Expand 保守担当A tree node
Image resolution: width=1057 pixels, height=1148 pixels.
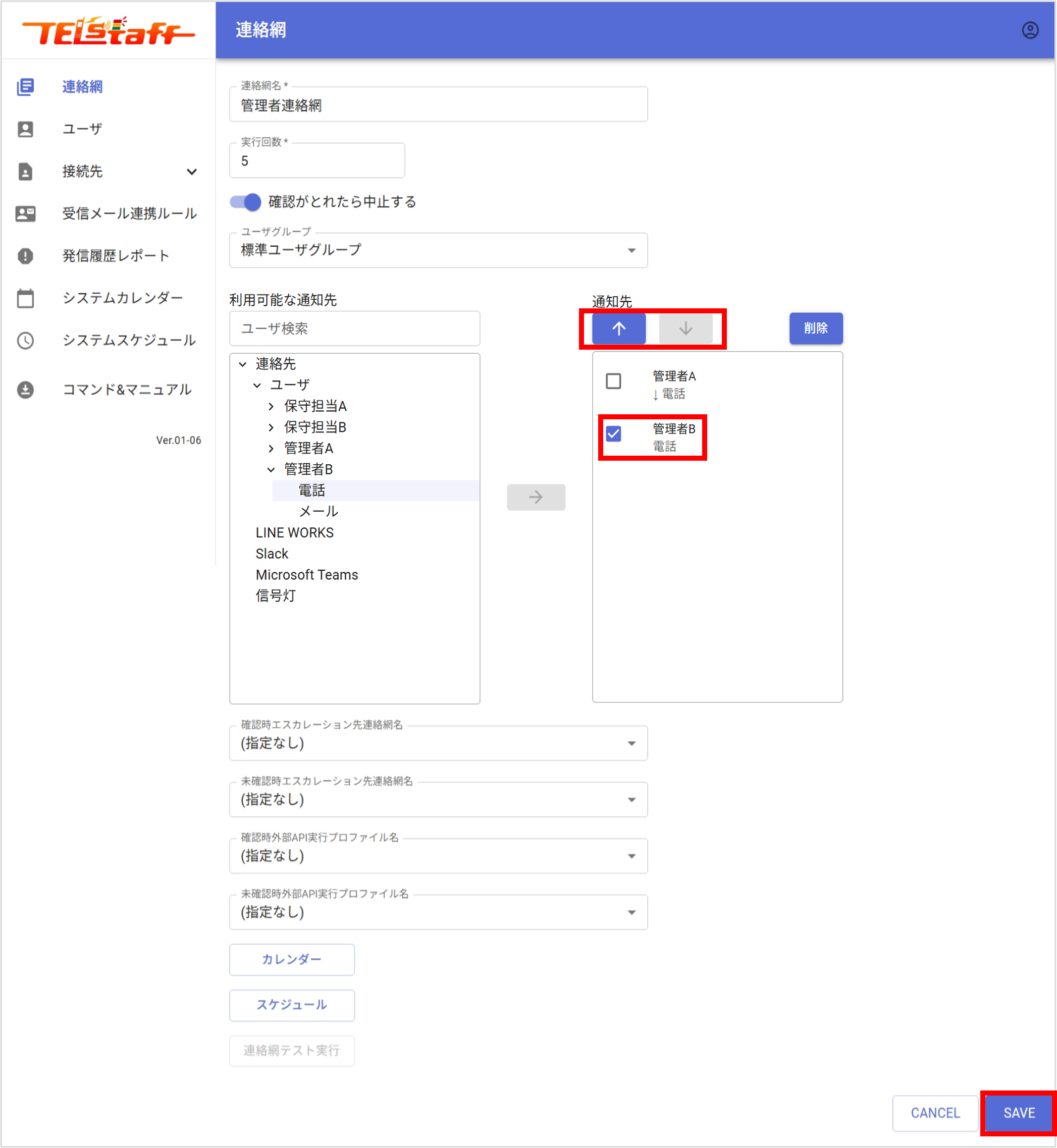click(271, 407)
